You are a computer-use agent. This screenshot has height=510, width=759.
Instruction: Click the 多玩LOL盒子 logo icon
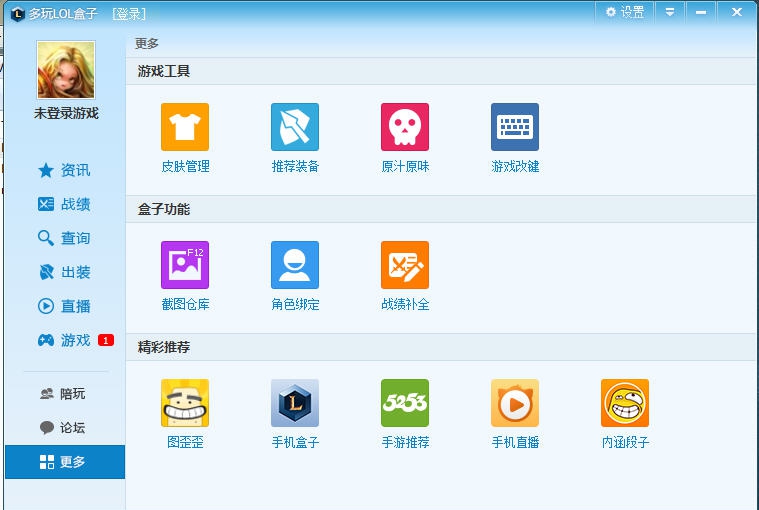[x=17, y=14]
